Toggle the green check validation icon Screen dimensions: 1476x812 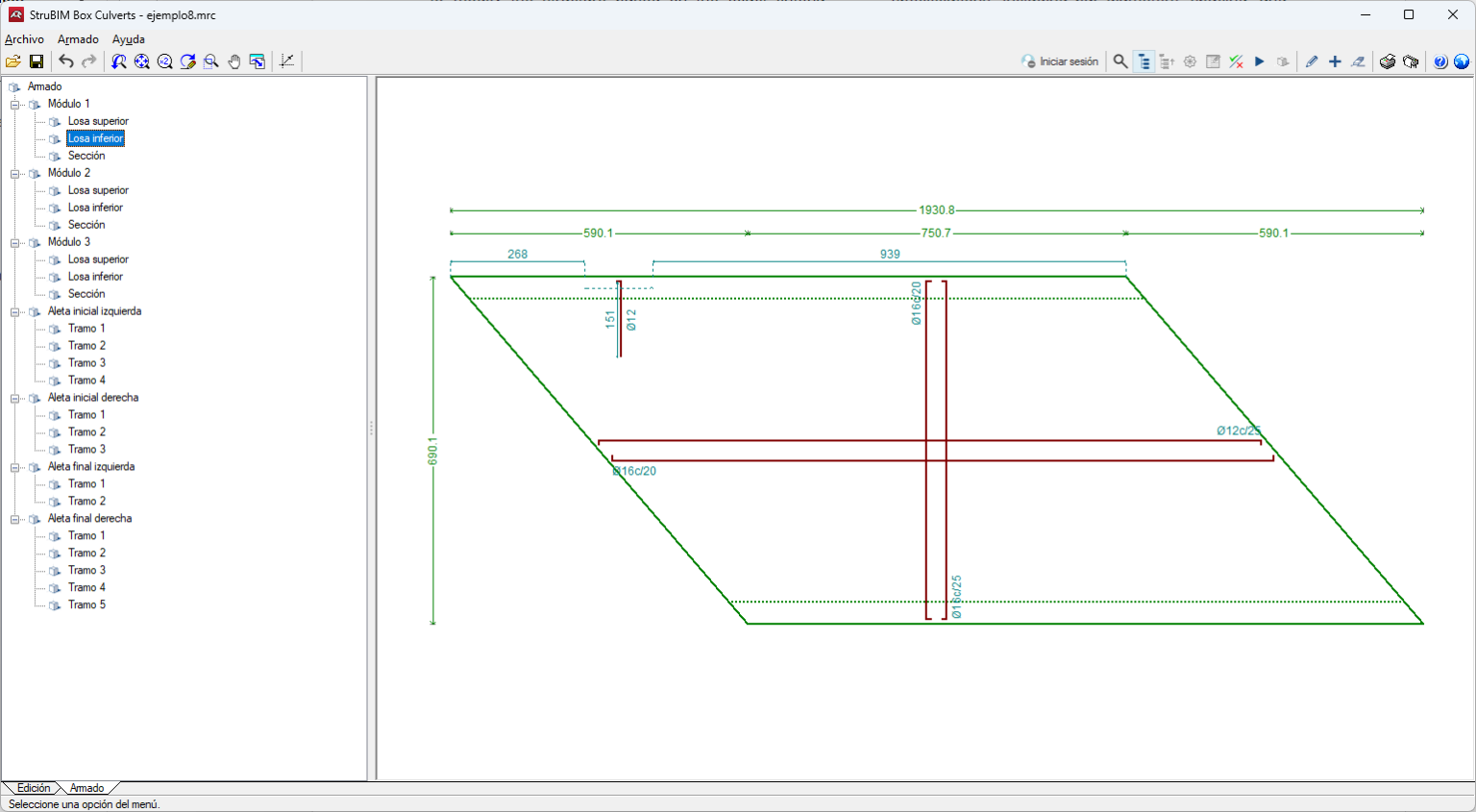pyautogui.click(x=1236, y=61)
